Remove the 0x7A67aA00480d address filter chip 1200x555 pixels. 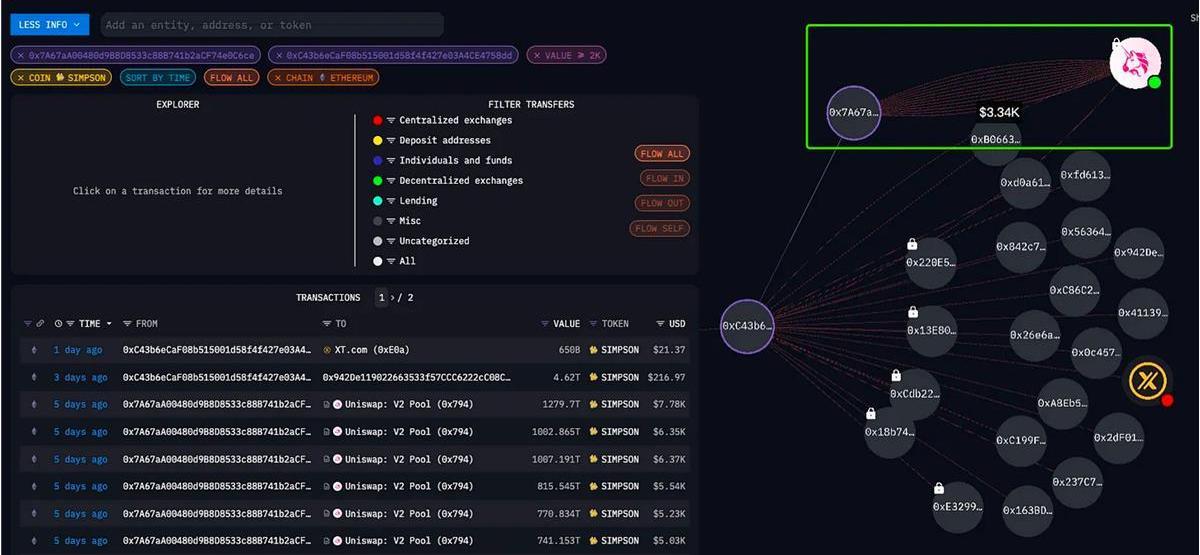click(21, 55)
